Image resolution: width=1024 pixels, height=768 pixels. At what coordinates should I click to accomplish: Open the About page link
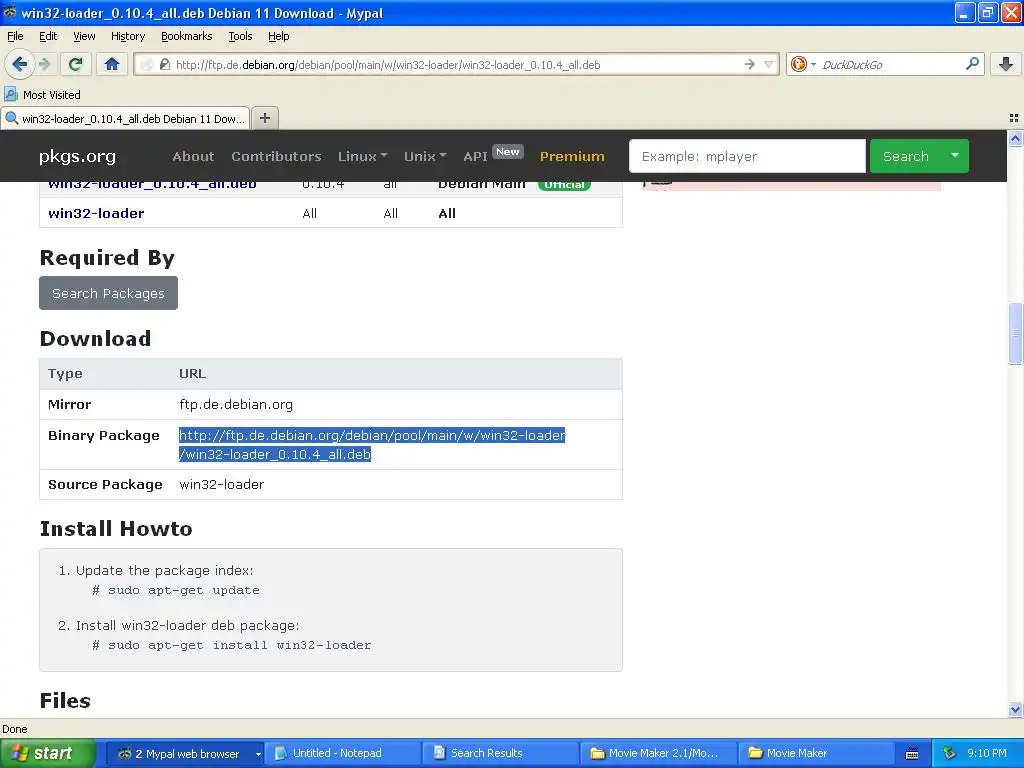(x=193, y=157)
